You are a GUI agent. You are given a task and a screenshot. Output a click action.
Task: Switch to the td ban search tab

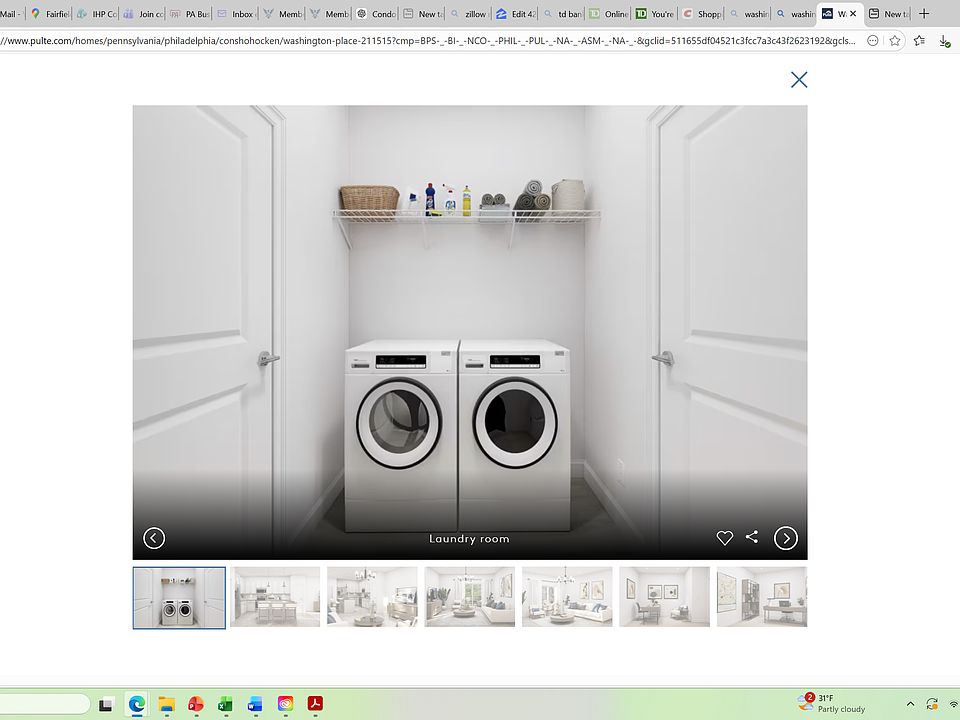(x=563, y=13)
